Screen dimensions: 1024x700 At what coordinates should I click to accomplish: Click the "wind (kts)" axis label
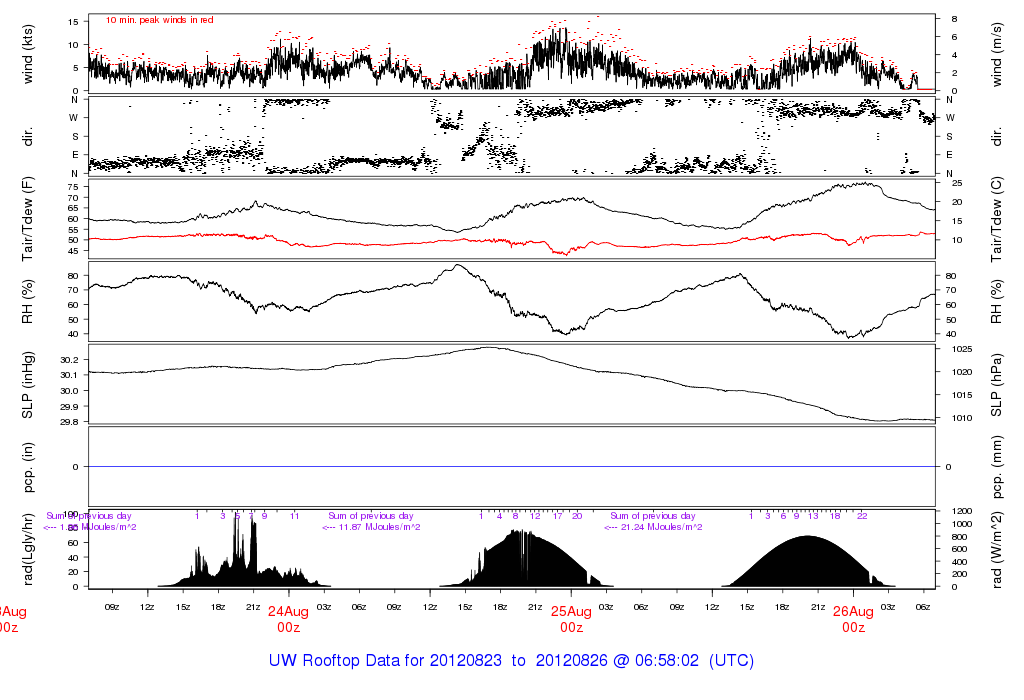pyautogui.click(x=27, y=55)
